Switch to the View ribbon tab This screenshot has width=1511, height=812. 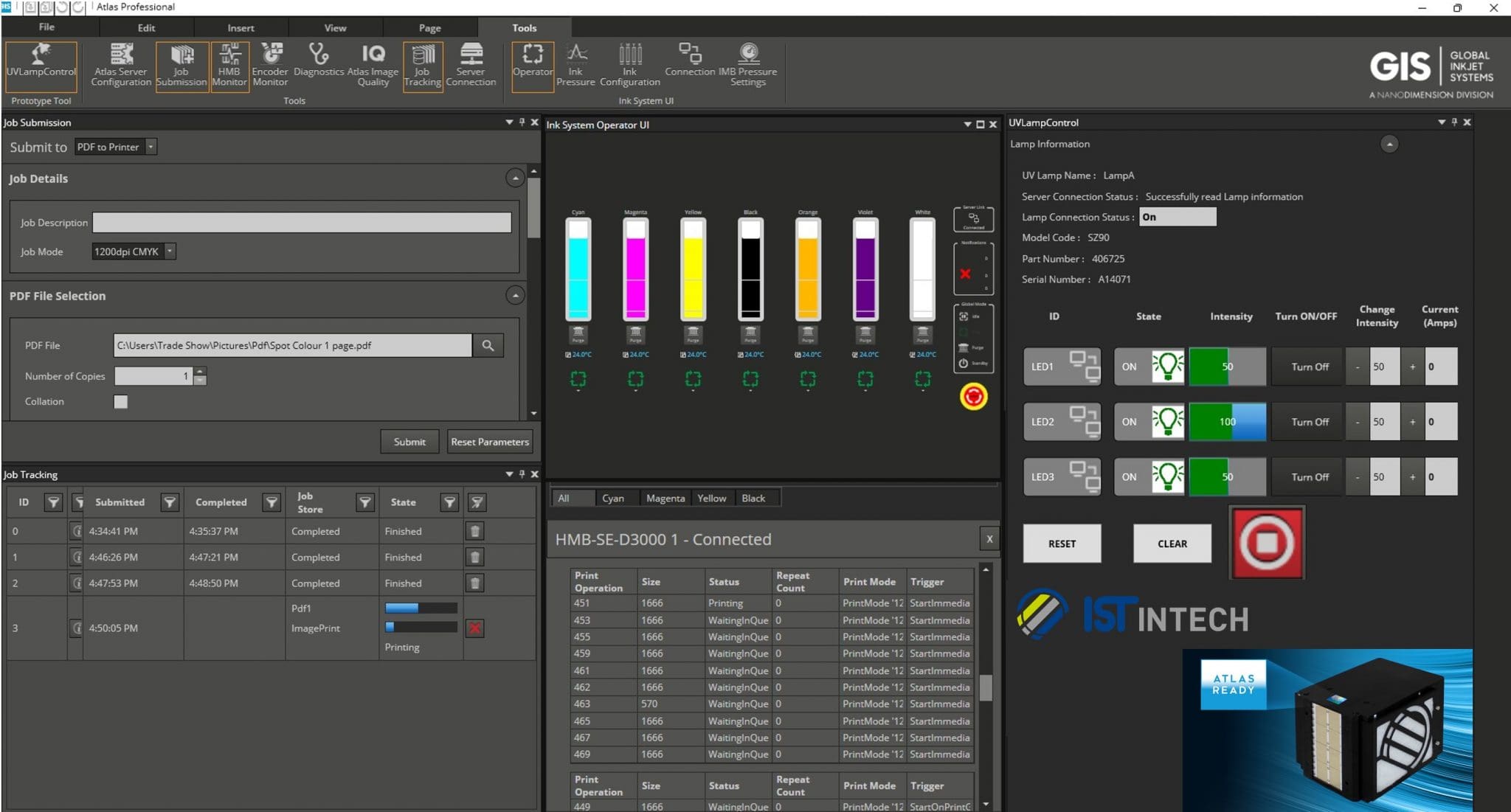(336, 27)
